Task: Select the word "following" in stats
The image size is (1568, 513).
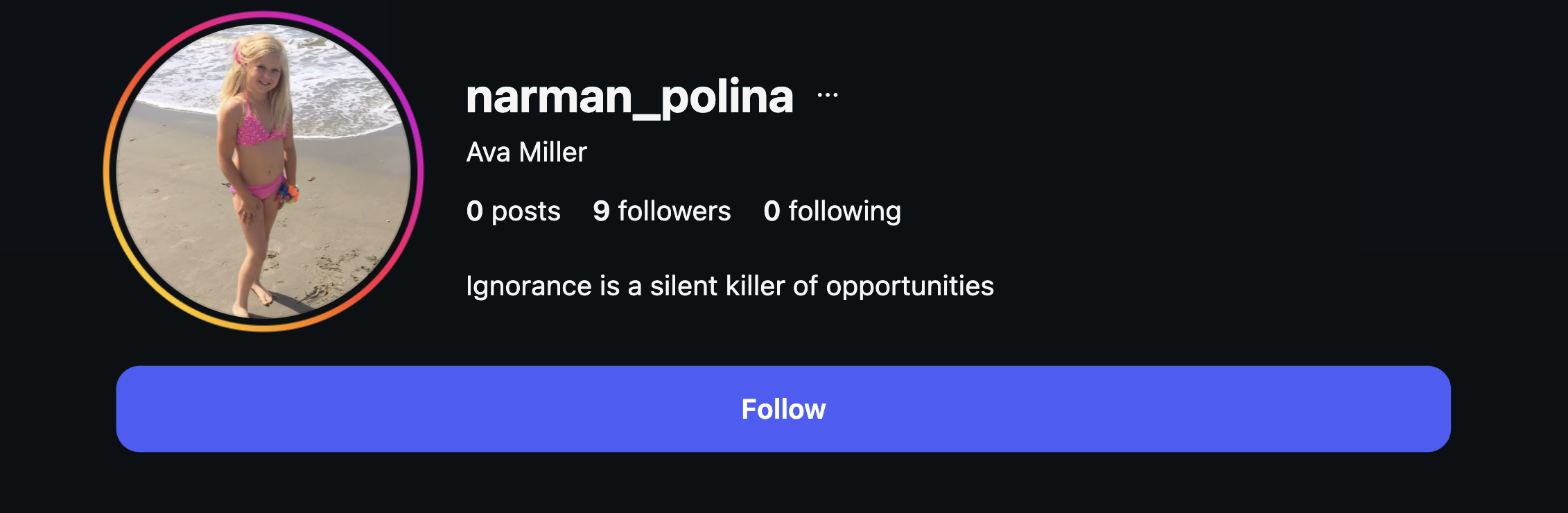Action: (x=844, y=211)
